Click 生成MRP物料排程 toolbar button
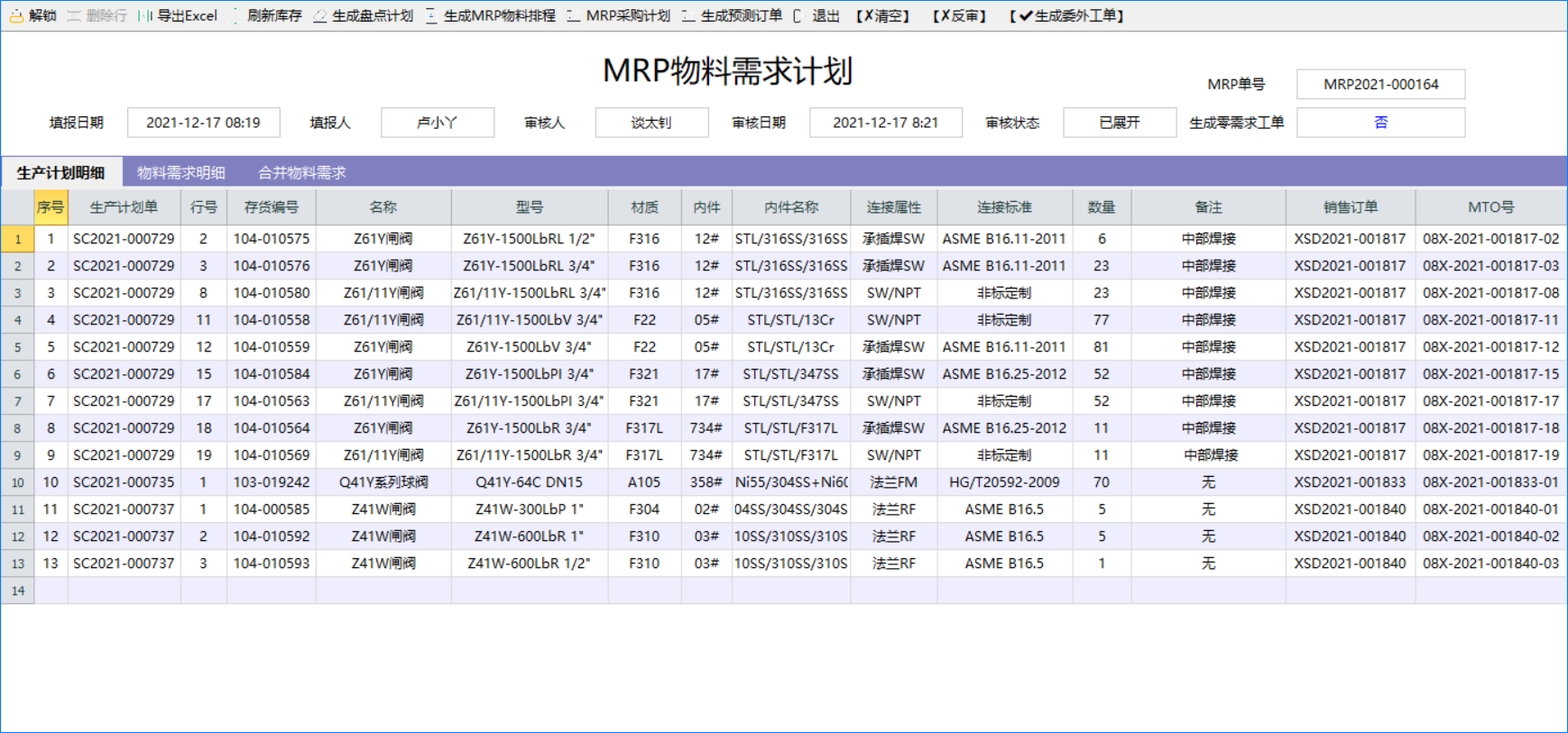Screen dimensions: 1568x733 [491, 15]
